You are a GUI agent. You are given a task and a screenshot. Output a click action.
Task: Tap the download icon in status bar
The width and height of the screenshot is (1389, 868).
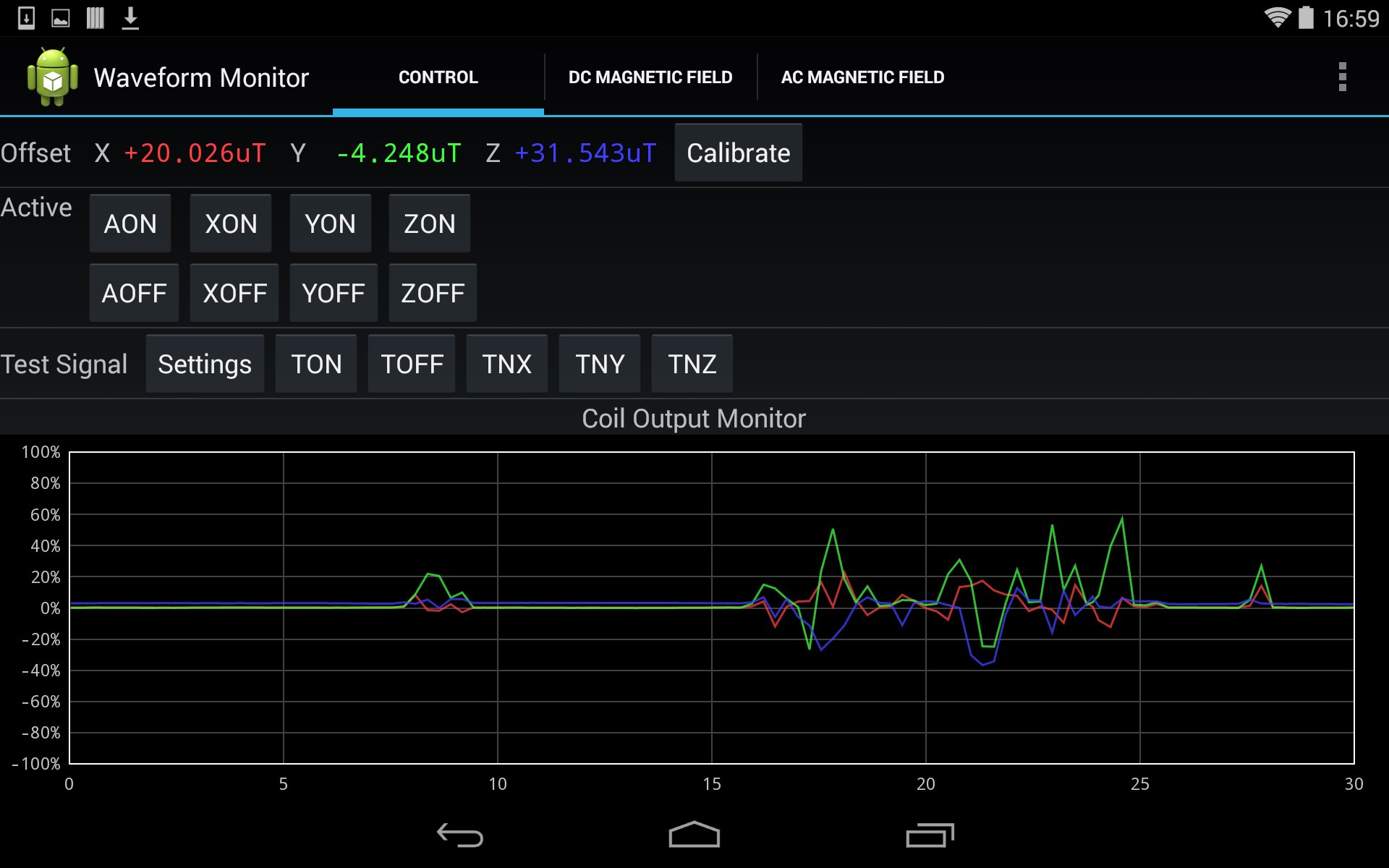[131, 17]
